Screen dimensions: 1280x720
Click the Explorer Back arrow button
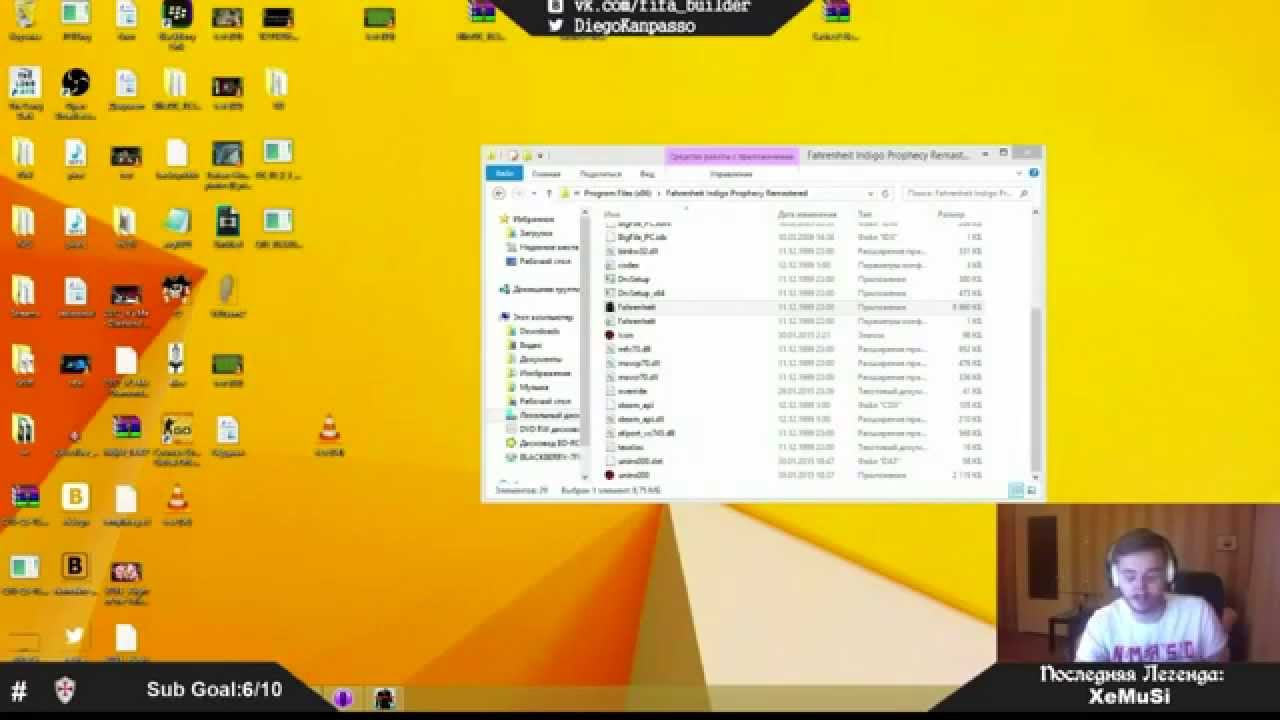[x=499, y=193]
